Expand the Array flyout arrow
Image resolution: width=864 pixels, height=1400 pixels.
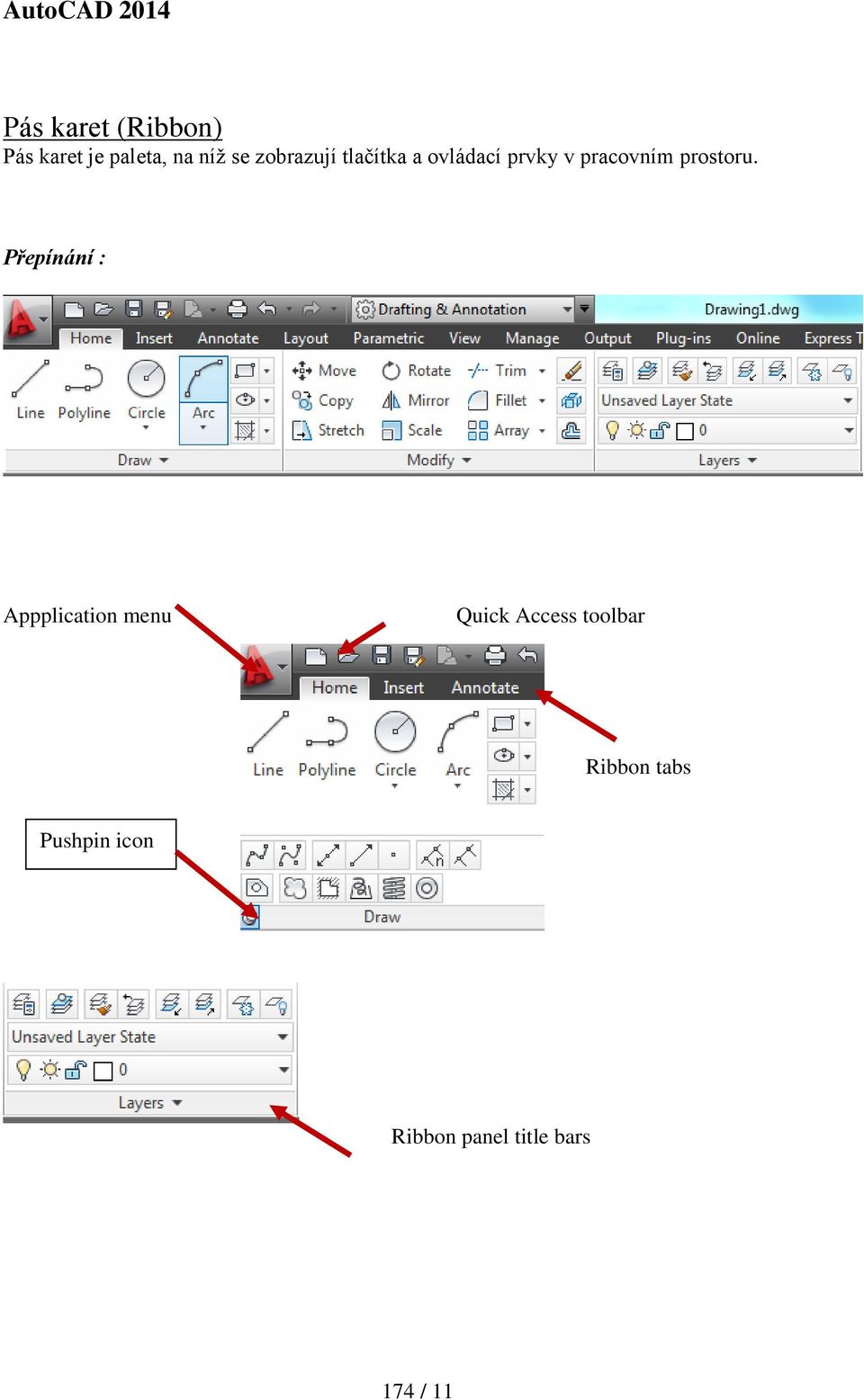[x=542, y=431]
